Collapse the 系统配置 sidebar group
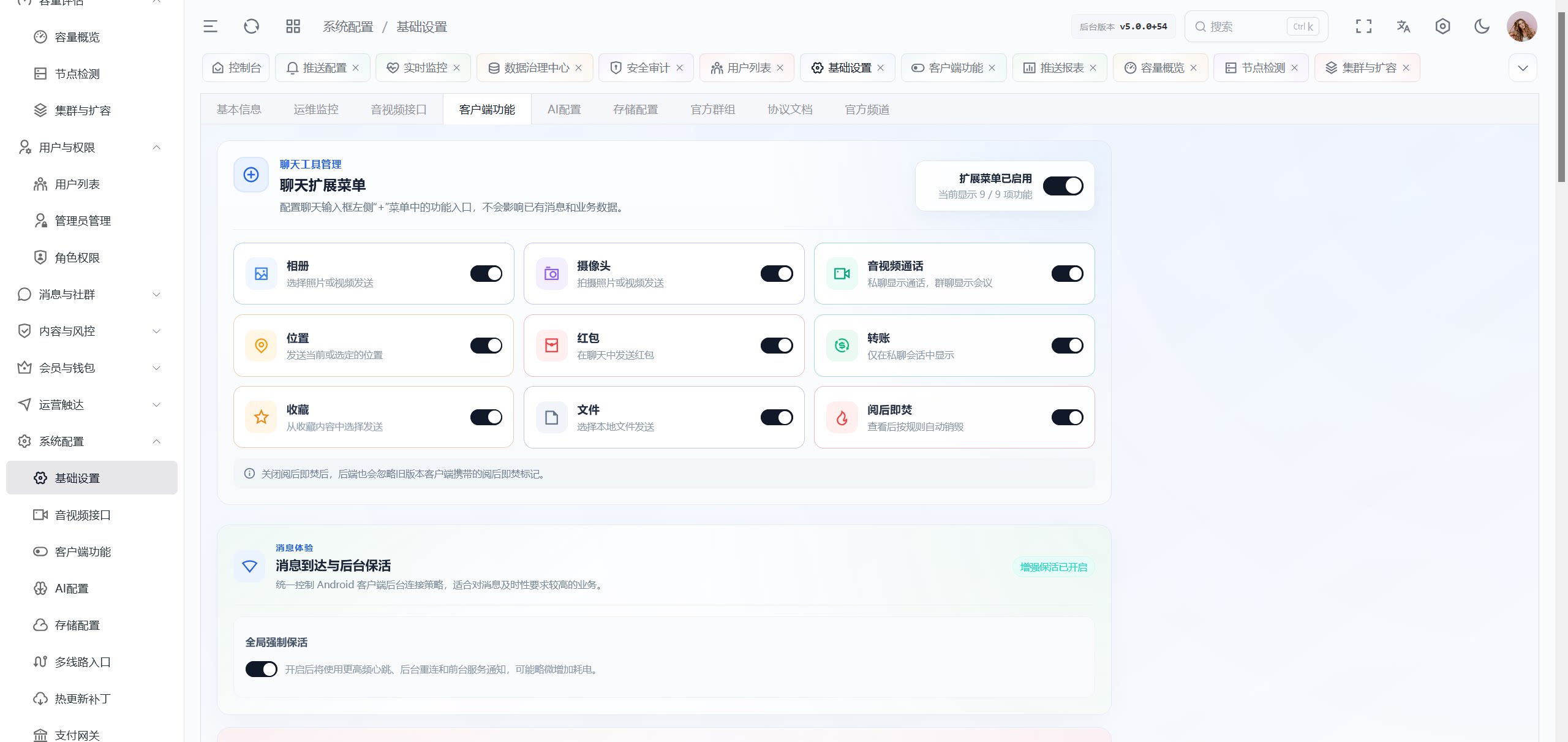This screenshot has height=742, width=1568. [x=92, y=441]
